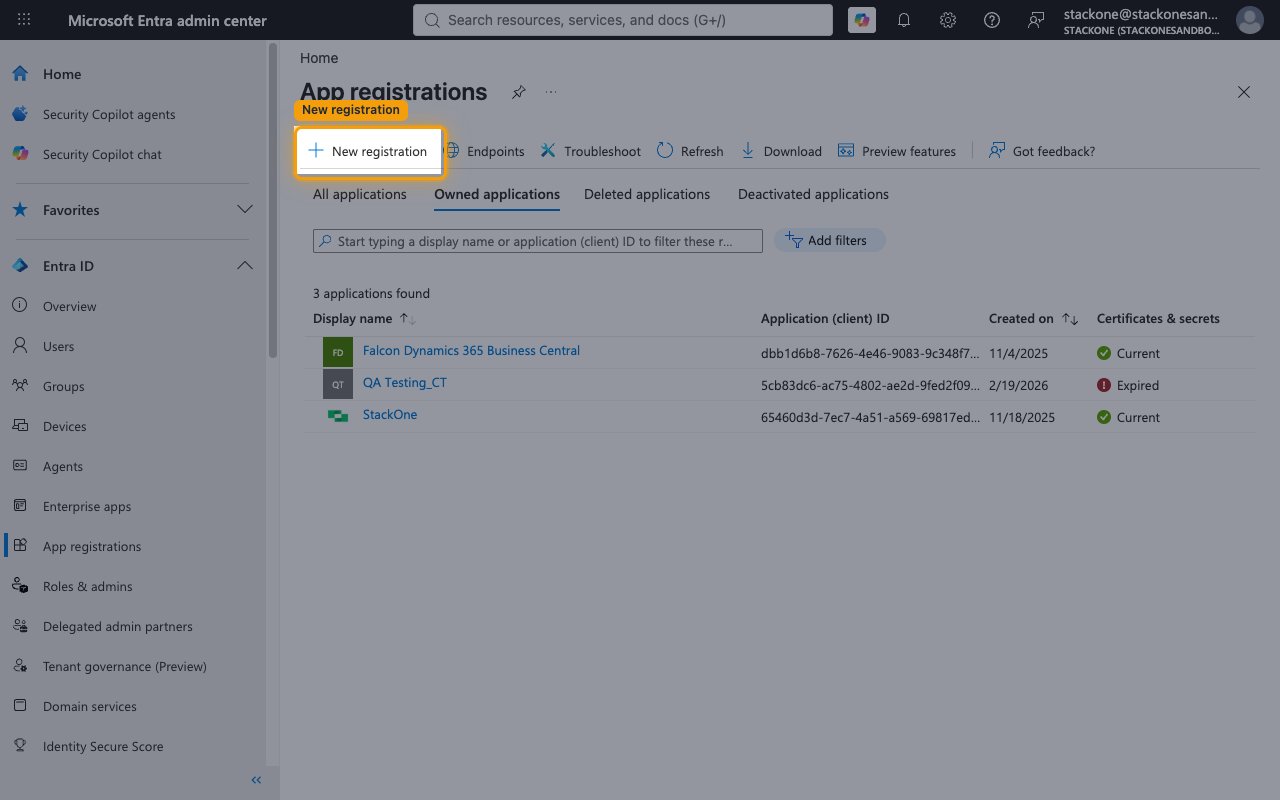Click the StackOne application logo

tap(338, 416)
